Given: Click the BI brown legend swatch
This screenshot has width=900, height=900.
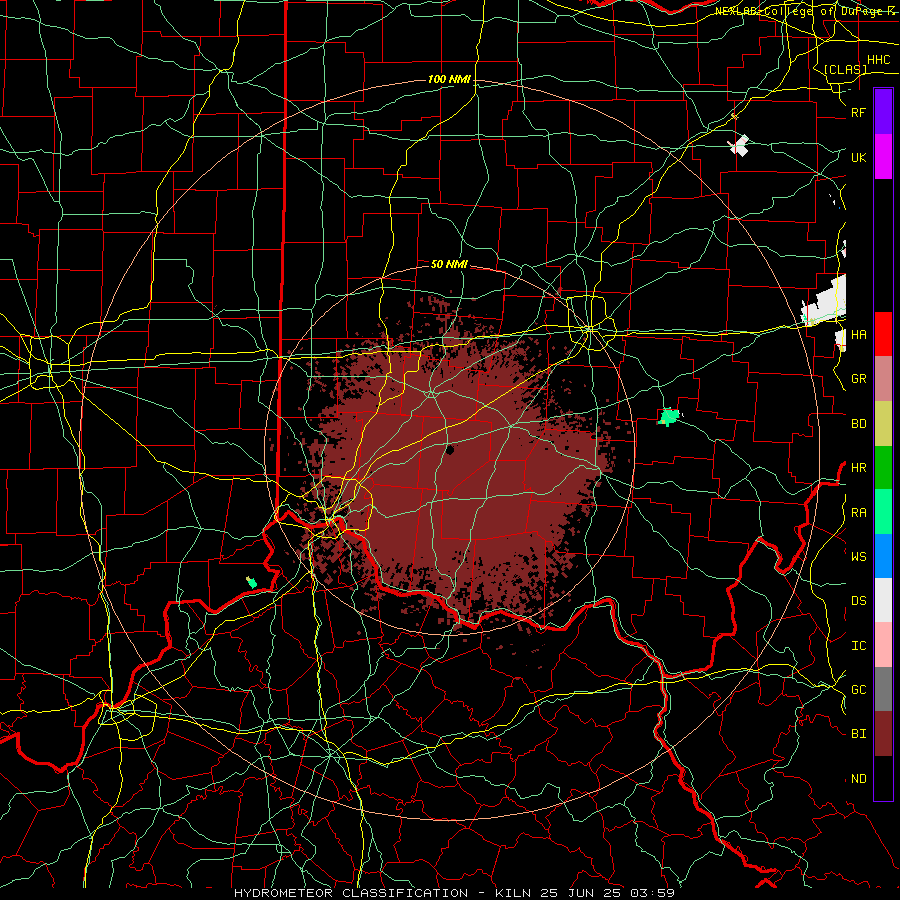Looking at the screenshot, I should [883, 734].
